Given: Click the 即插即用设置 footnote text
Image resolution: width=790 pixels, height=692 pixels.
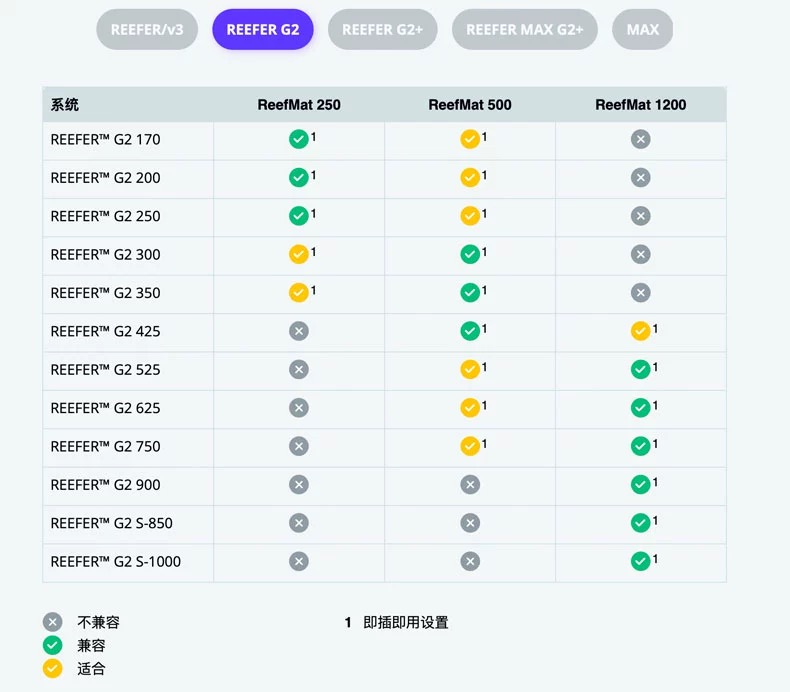Looking at the screenshot, I should pyautogui.click(x=406, y=622).
